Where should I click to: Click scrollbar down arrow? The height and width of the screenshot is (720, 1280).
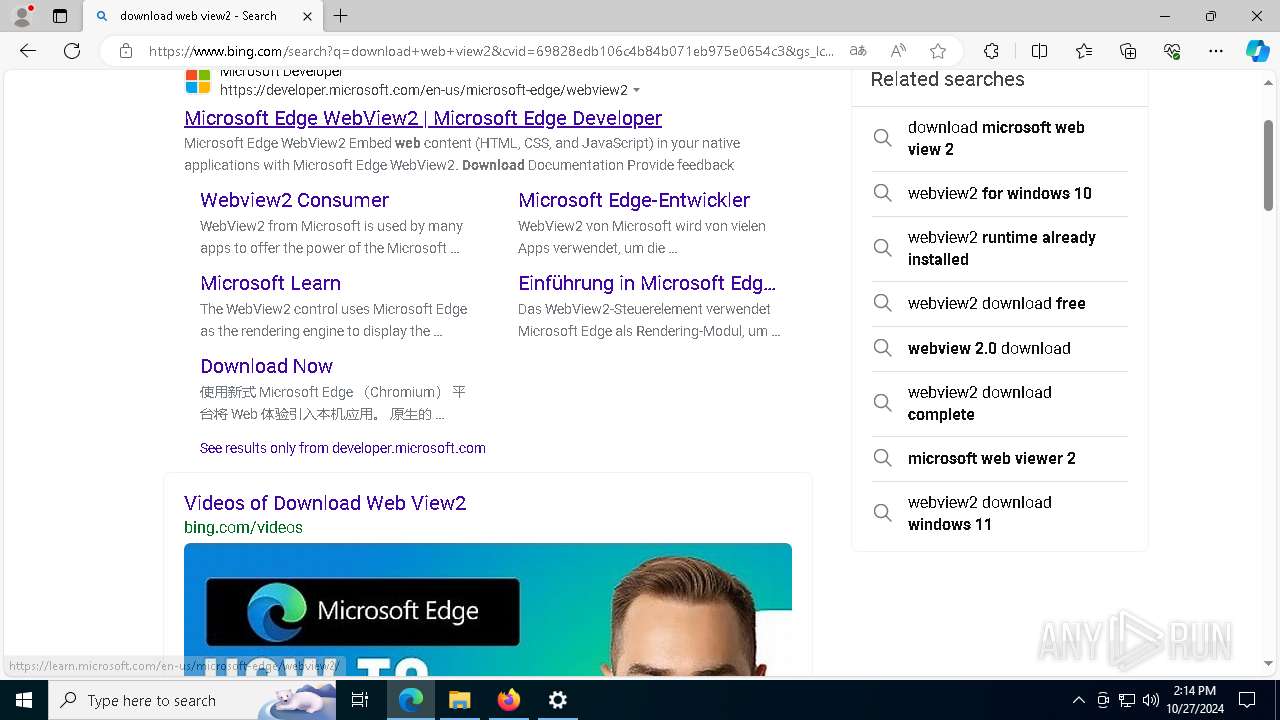[1268, 663]
